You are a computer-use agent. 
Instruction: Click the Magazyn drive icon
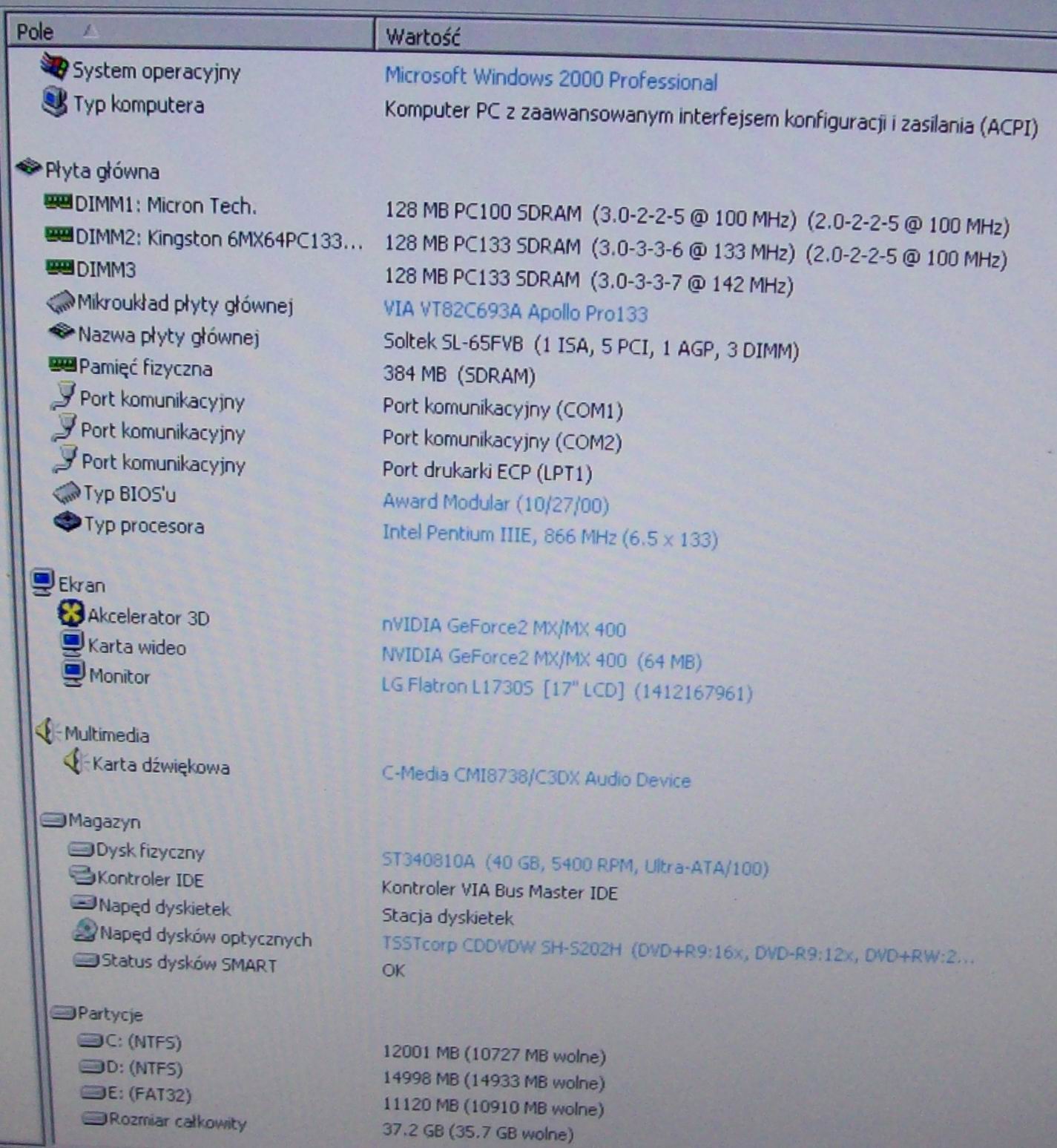[53, 820]
